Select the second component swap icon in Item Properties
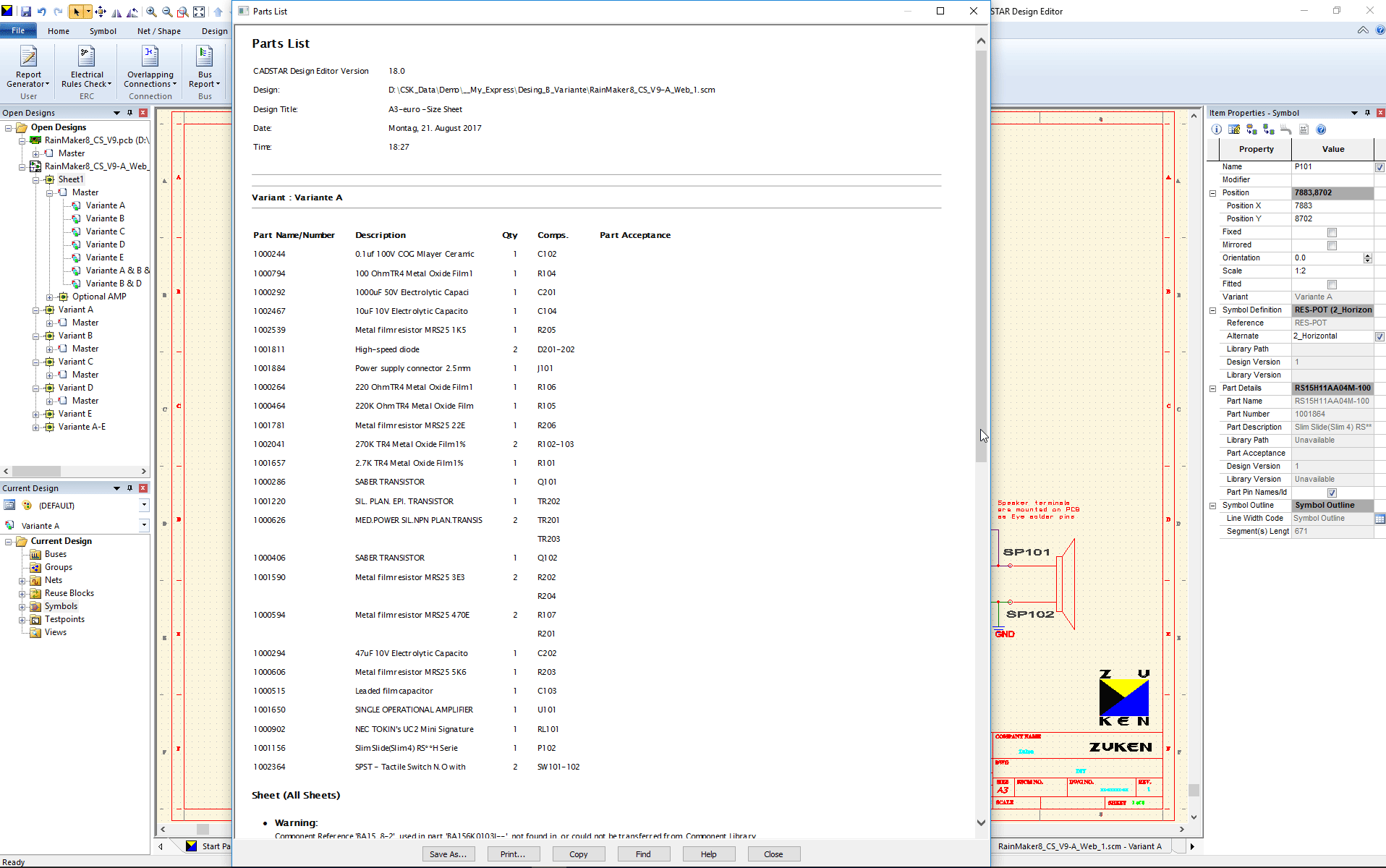The height and width of the screenshot is (868, 1386). pyautogui.click(x=1269, y=129)
